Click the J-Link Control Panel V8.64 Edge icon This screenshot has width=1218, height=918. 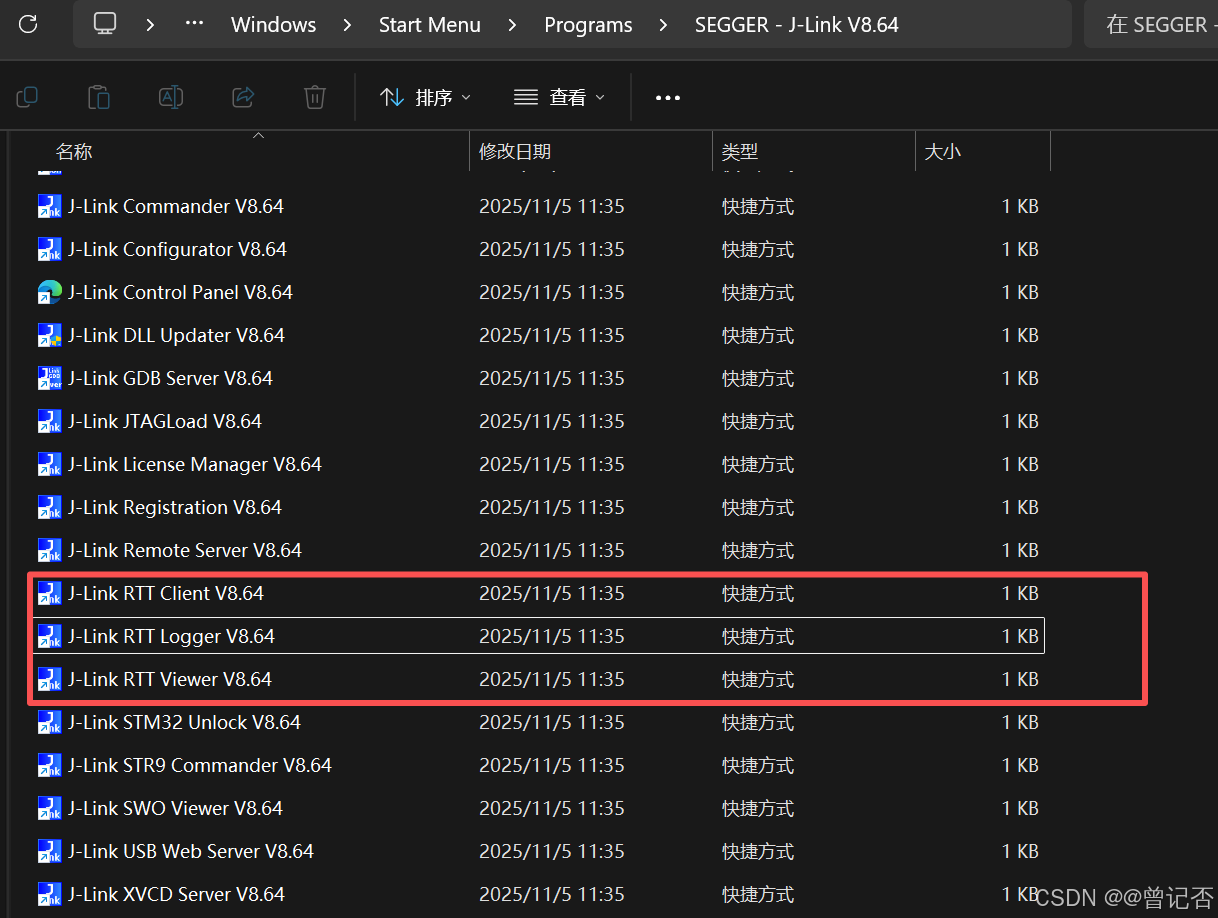tap(49, 293)
